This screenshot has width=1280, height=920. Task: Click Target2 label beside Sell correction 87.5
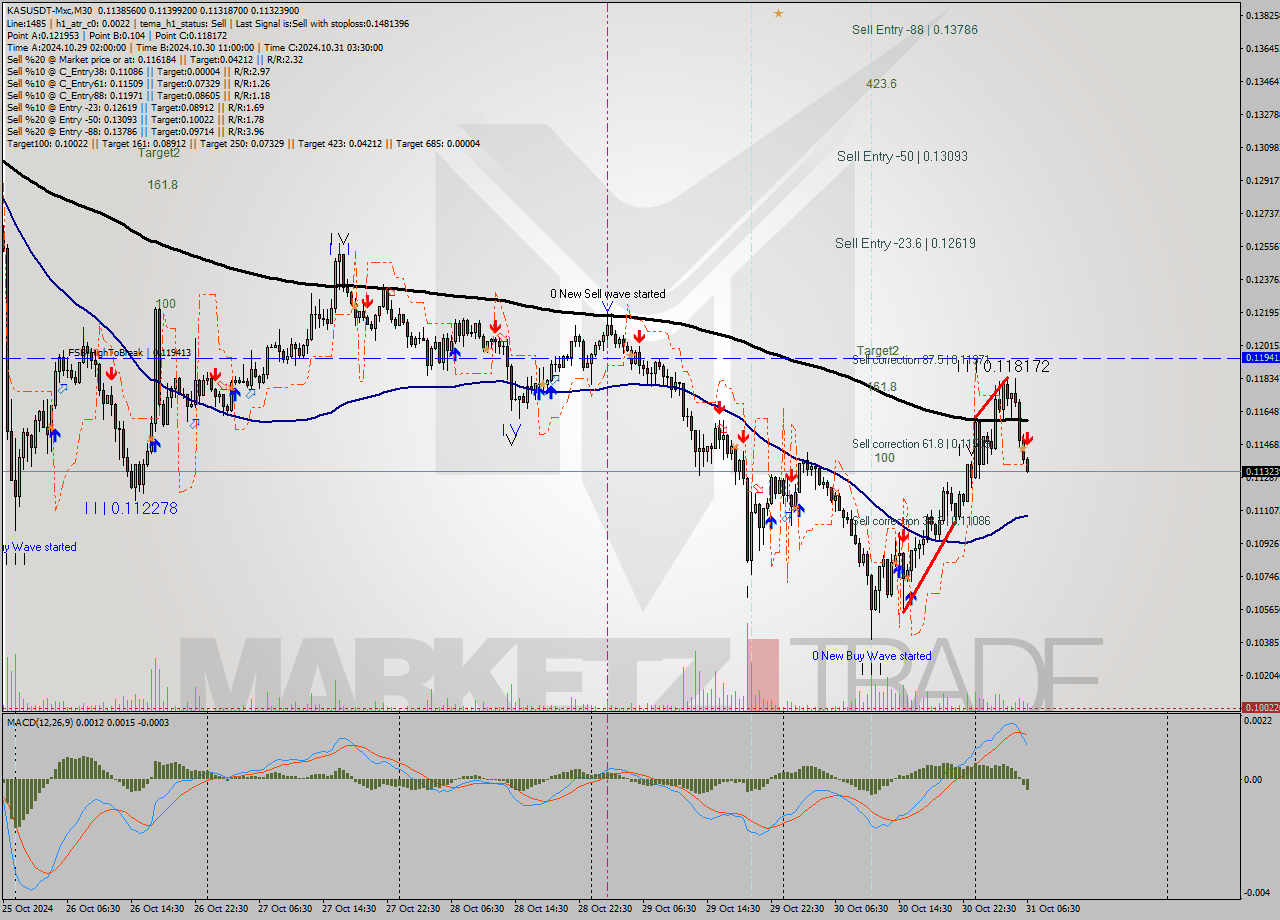click(877, 350)
